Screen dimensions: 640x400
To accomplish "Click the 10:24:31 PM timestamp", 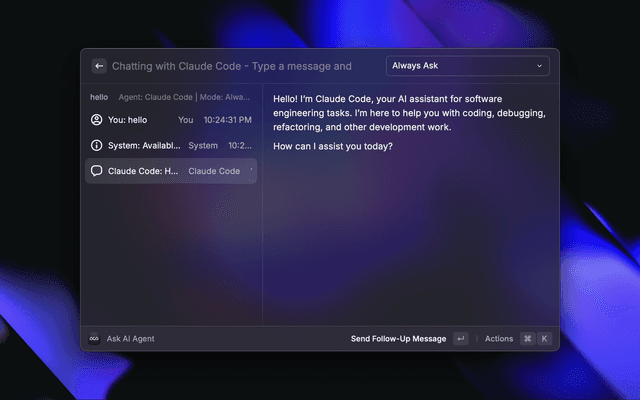I will pos(228,120).
